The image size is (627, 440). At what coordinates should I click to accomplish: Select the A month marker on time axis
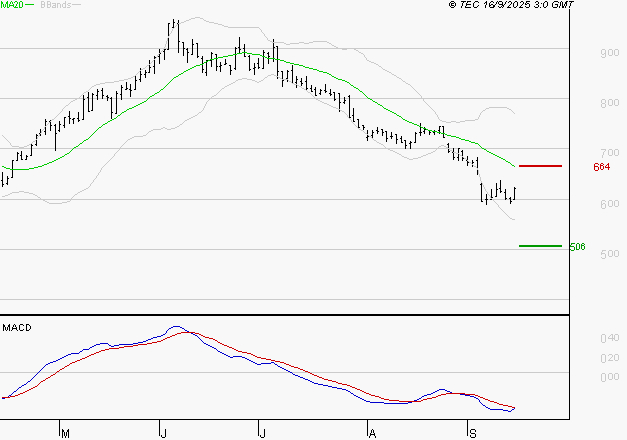372,433
